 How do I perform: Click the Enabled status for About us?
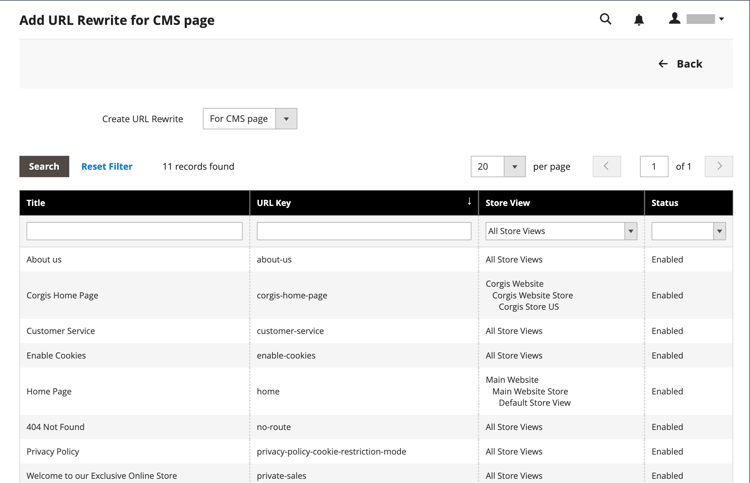click(667, 260)
